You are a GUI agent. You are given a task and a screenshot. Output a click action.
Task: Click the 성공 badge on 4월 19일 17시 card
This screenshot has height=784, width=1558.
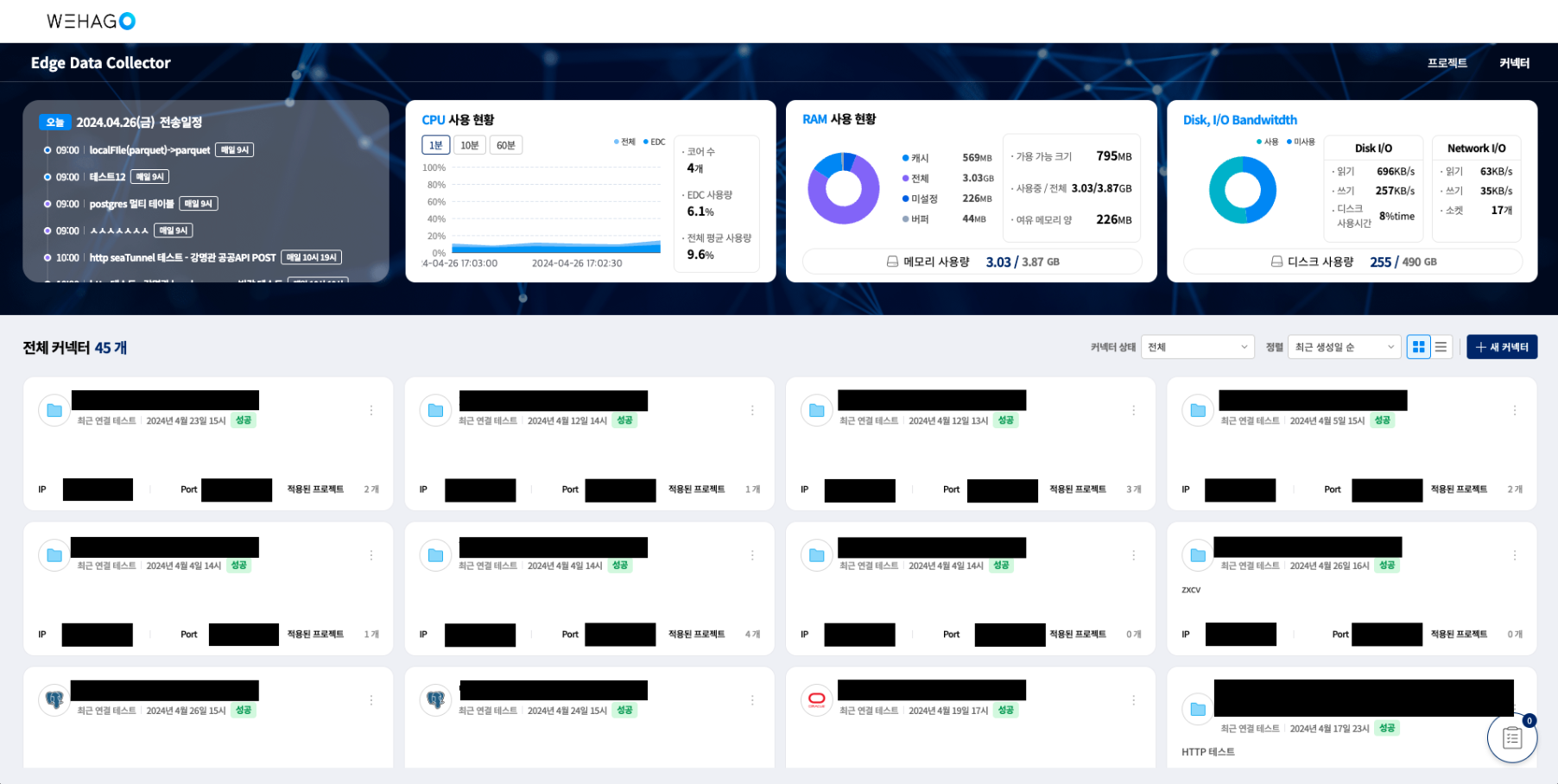1006,711
